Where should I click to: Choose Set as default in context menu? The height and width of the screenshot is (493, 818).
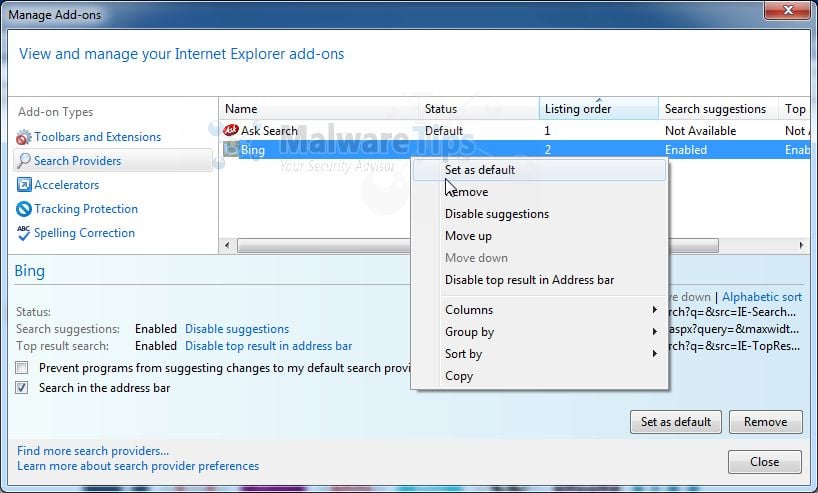pos(539,170)
